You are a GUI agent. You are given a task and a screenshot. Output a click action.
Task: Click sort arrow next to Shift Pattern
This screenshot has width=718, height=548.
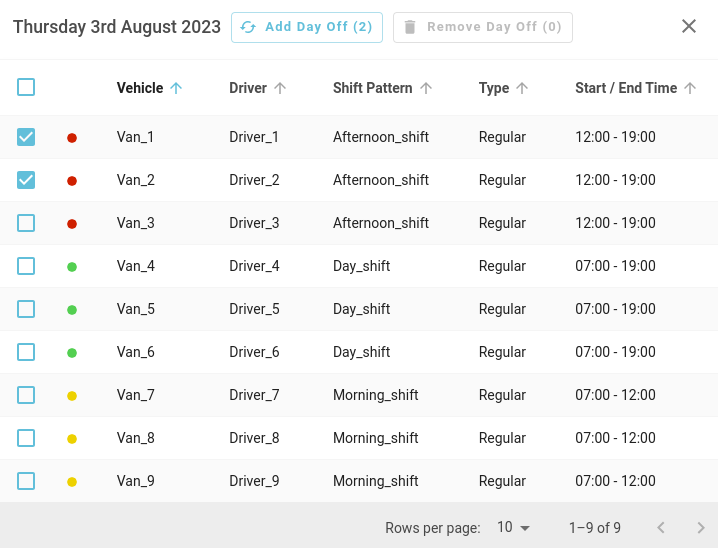(426, 88)
